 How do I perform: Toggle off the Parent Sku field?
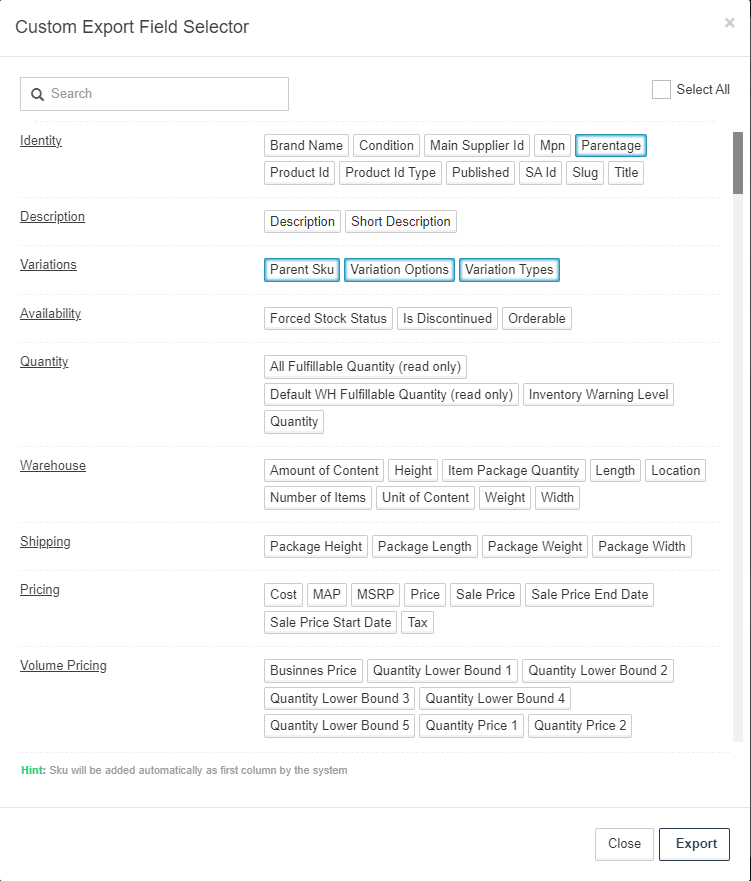click(x=302, y=270)
